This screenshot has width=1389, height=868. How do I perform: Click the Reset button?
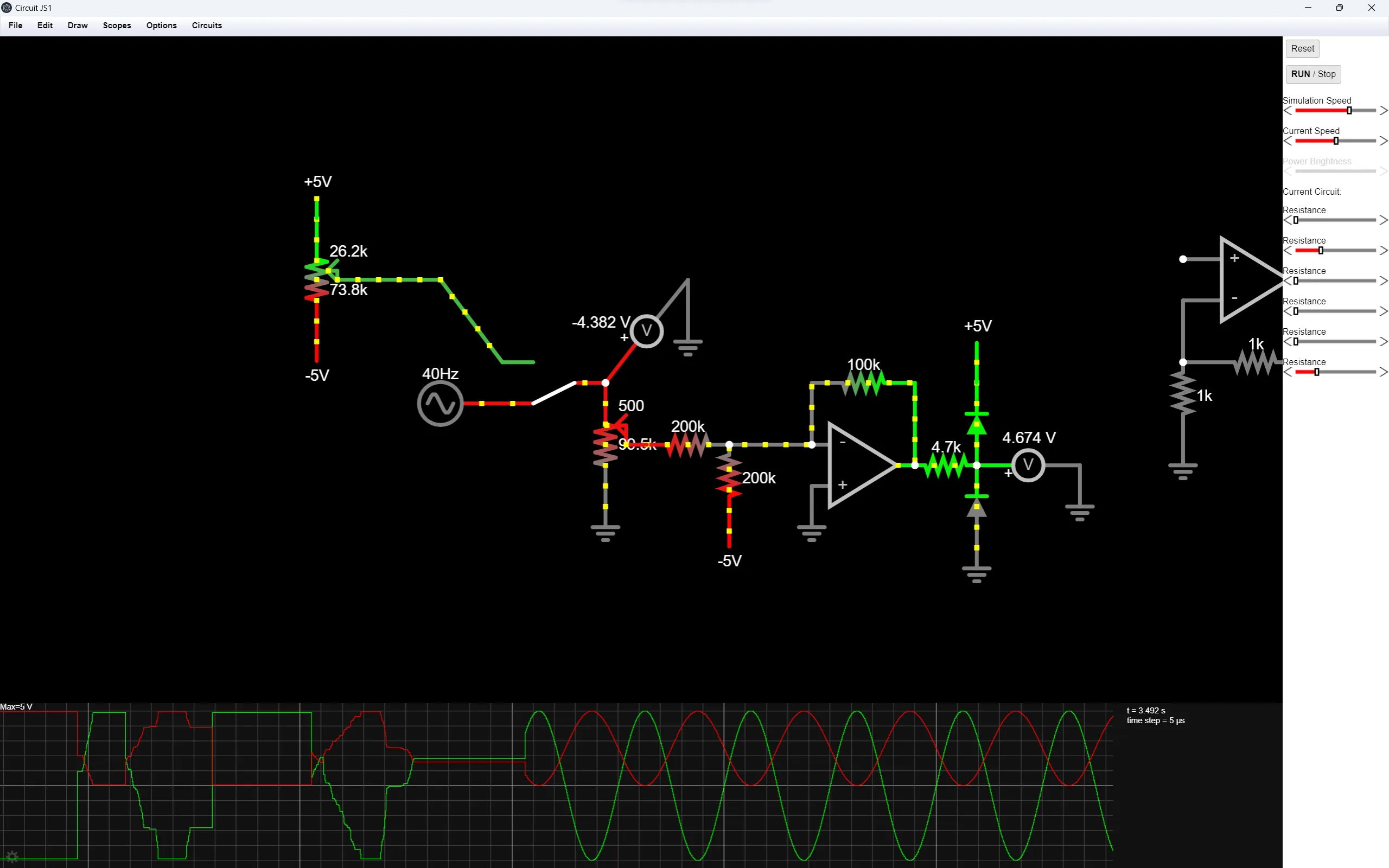(x=1302, y=48)
